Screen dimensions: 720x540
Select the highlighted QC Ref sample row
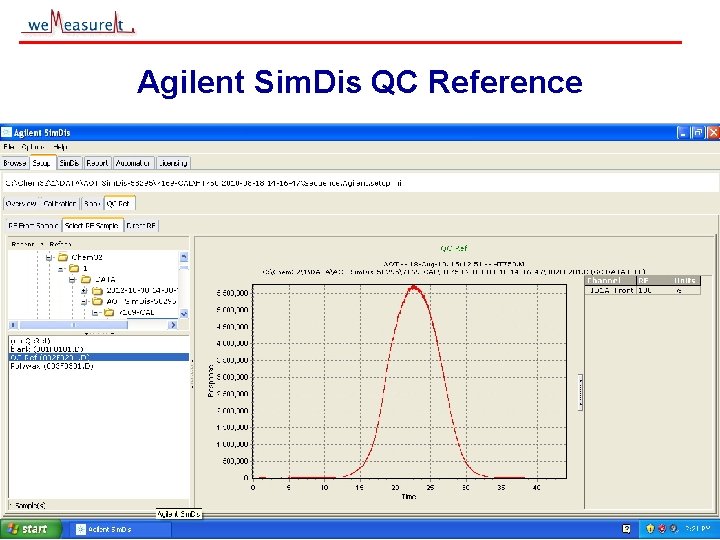(x=99, y=357)
